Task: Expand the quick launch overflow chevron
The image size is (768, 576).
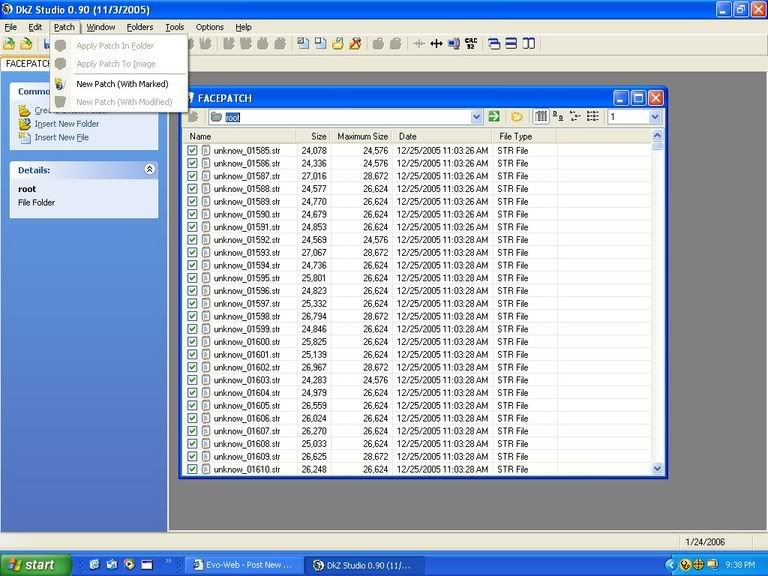Action: point(168,561)
